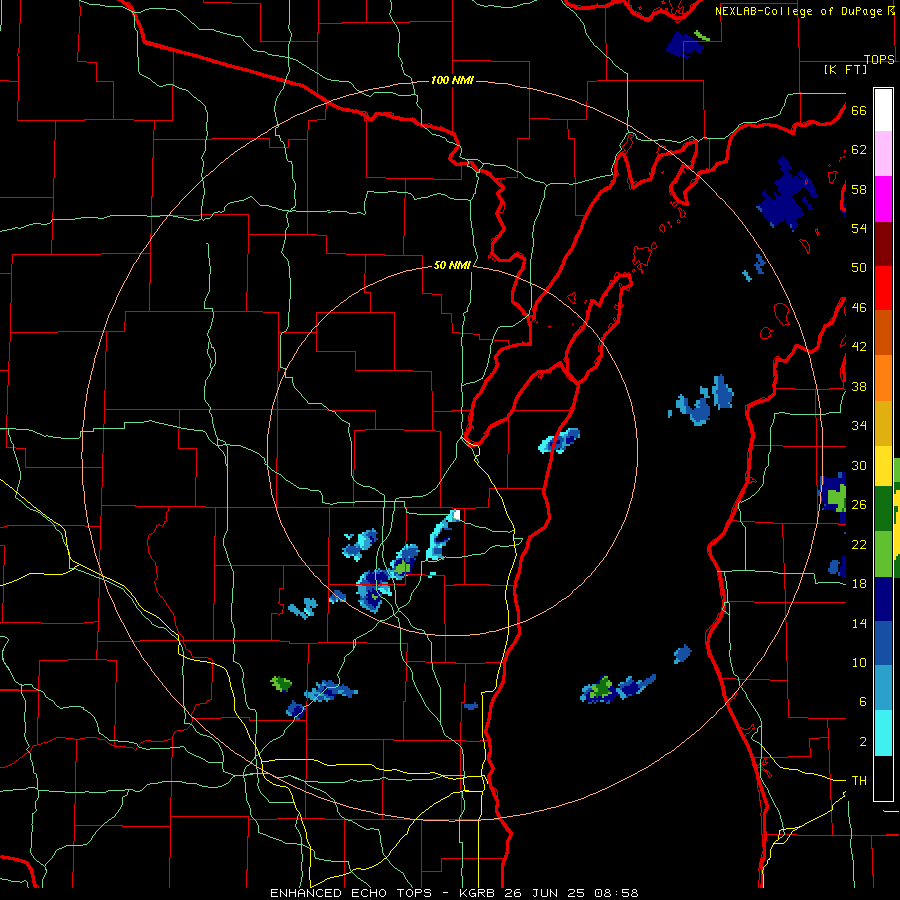This screenshot has width=900, height=900.
Task: Click the Enhanced Echo Tops KGRB timestamp caption
Action: [454, 893]
